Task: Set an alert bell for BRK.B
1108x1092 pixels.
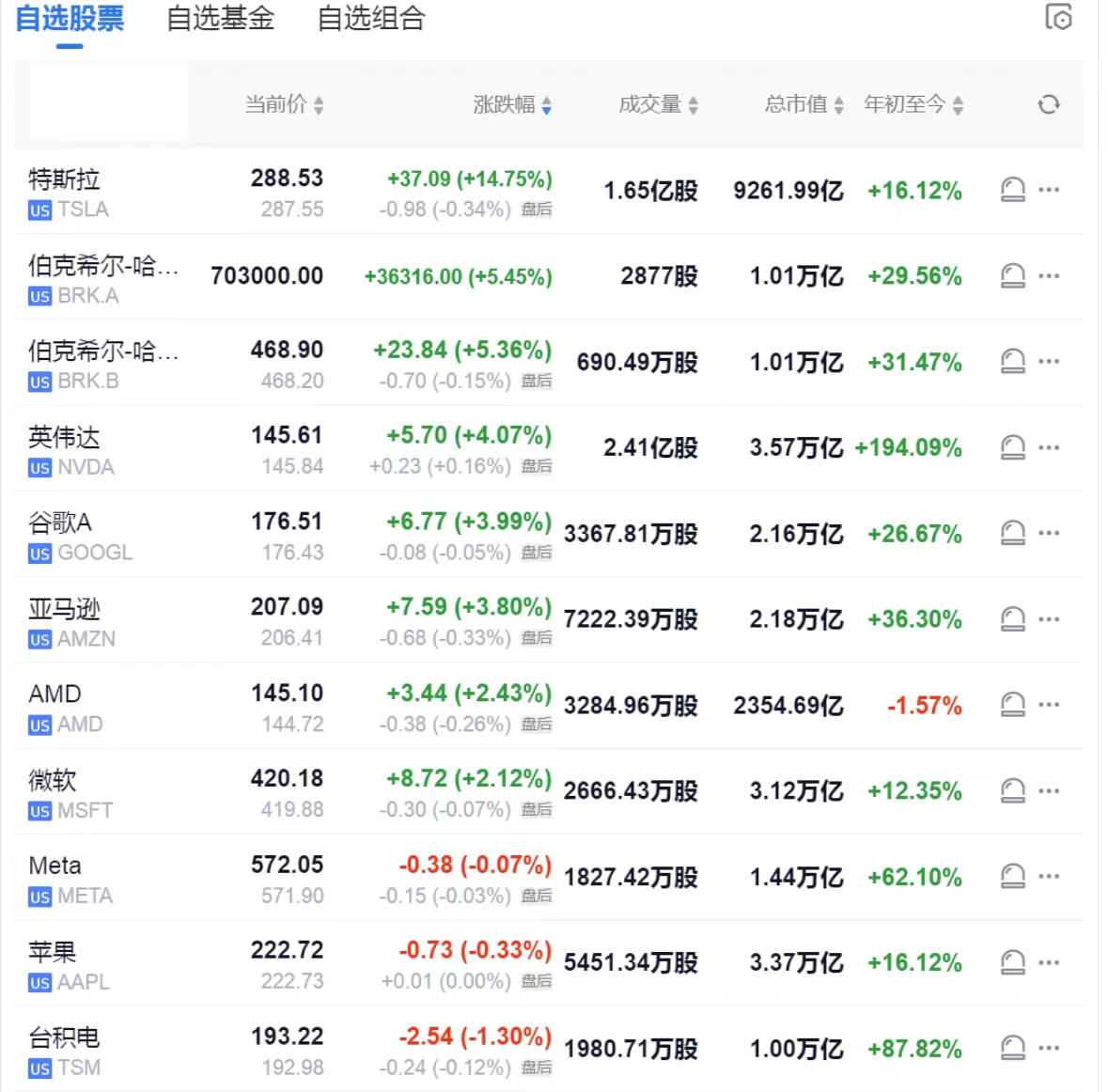Action: pyautogui.click(x=1012, y=361)
